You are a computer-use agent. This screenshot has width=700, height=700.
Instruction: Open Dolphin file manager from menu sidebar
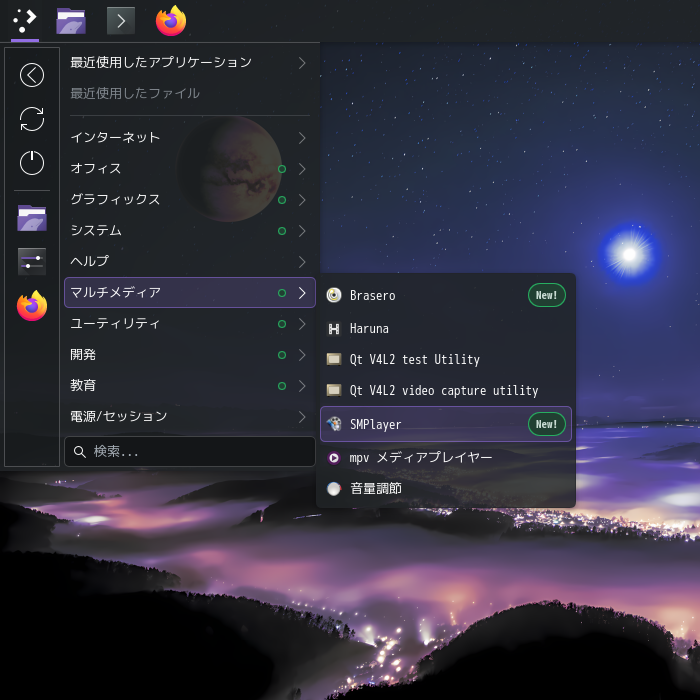pos(32,218)
